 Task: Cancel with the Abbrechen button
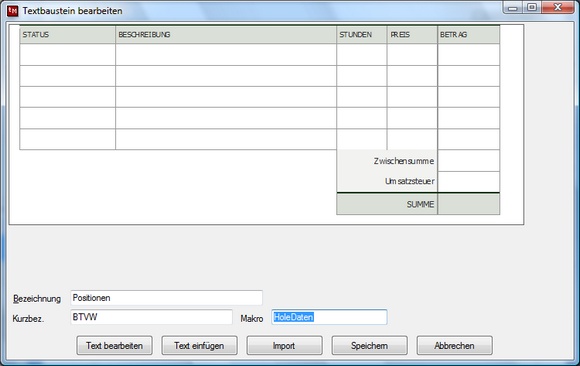[x=455, y=345]
